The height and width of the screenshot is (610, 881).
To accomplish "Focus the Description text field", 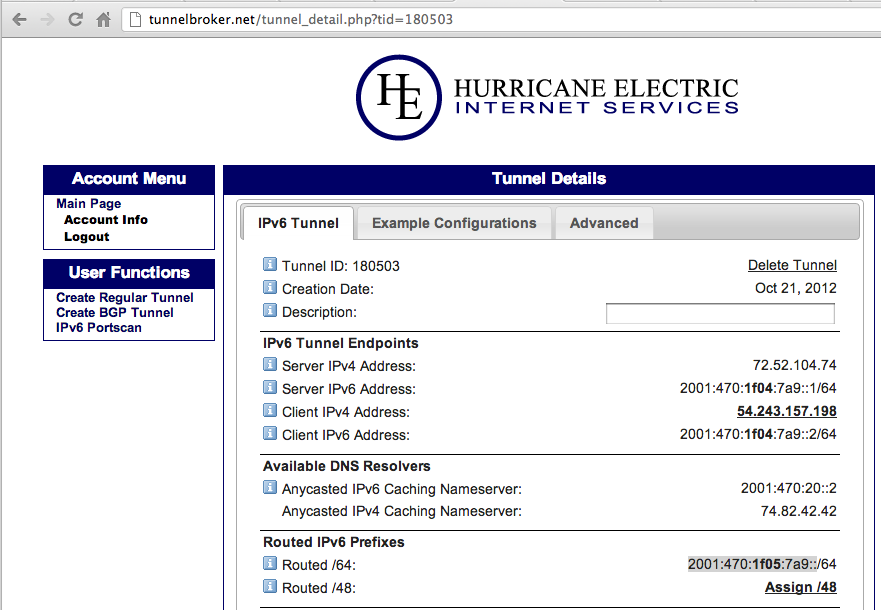I will 720,313.
